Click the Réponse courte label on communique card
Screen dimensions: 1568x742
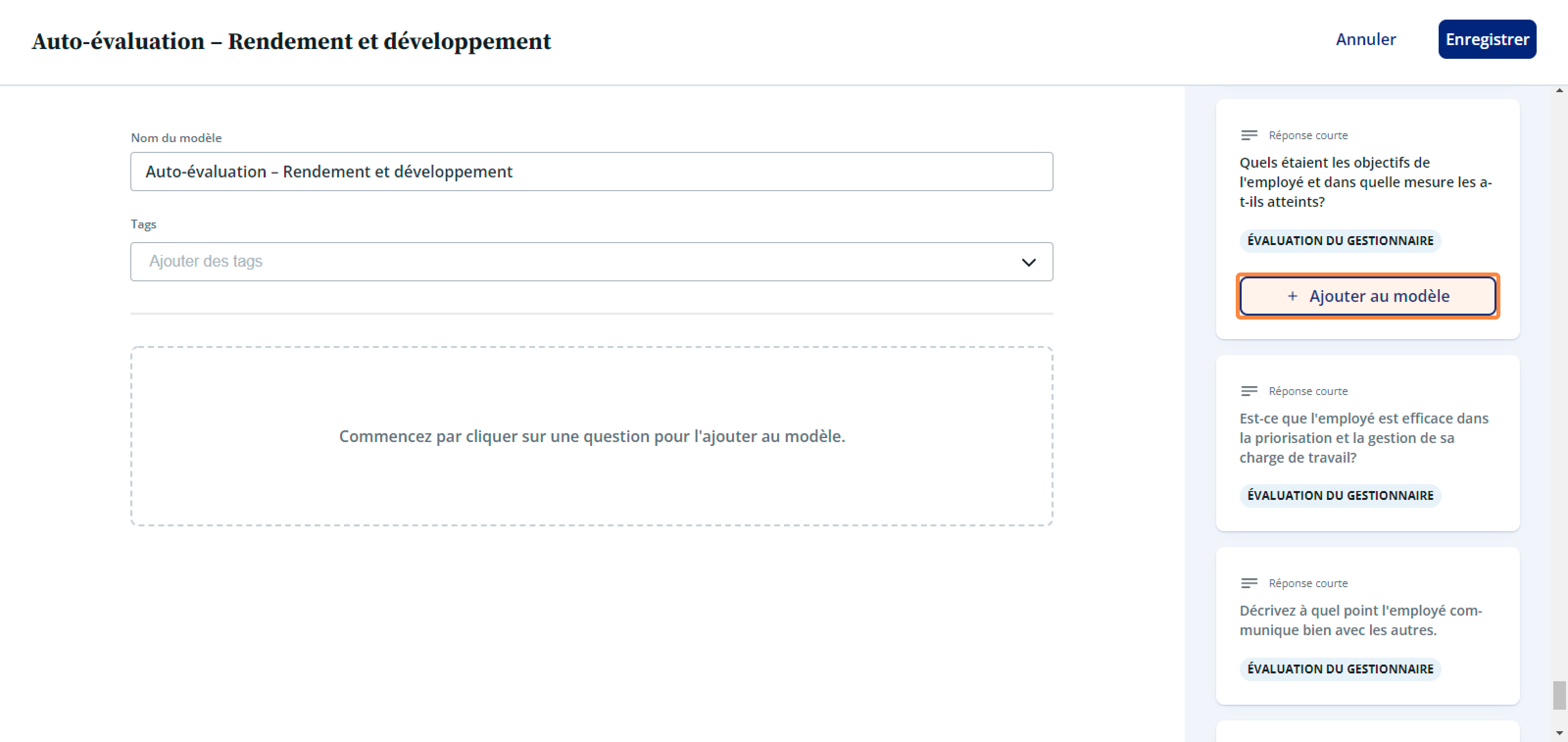[1307, 583]
